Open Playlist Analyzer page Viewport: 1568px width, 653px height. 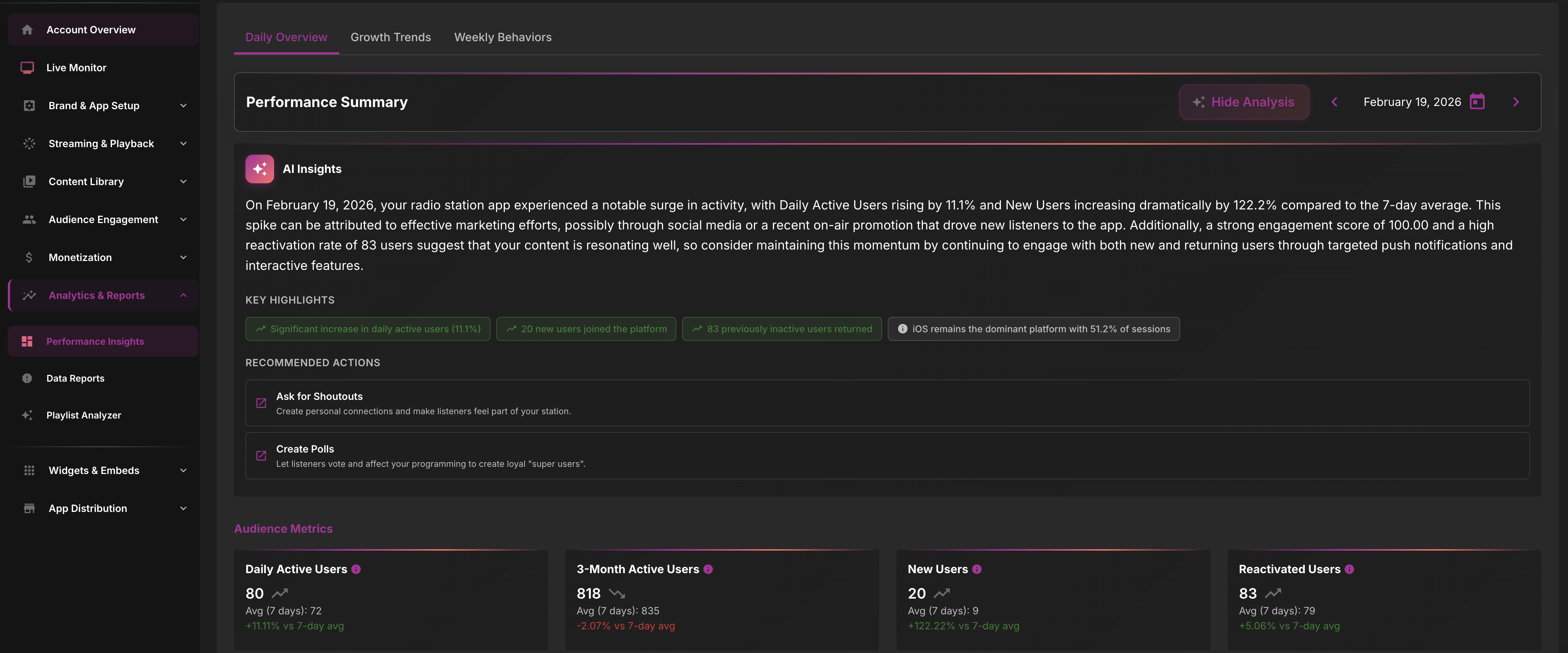(x=83, y=415)
